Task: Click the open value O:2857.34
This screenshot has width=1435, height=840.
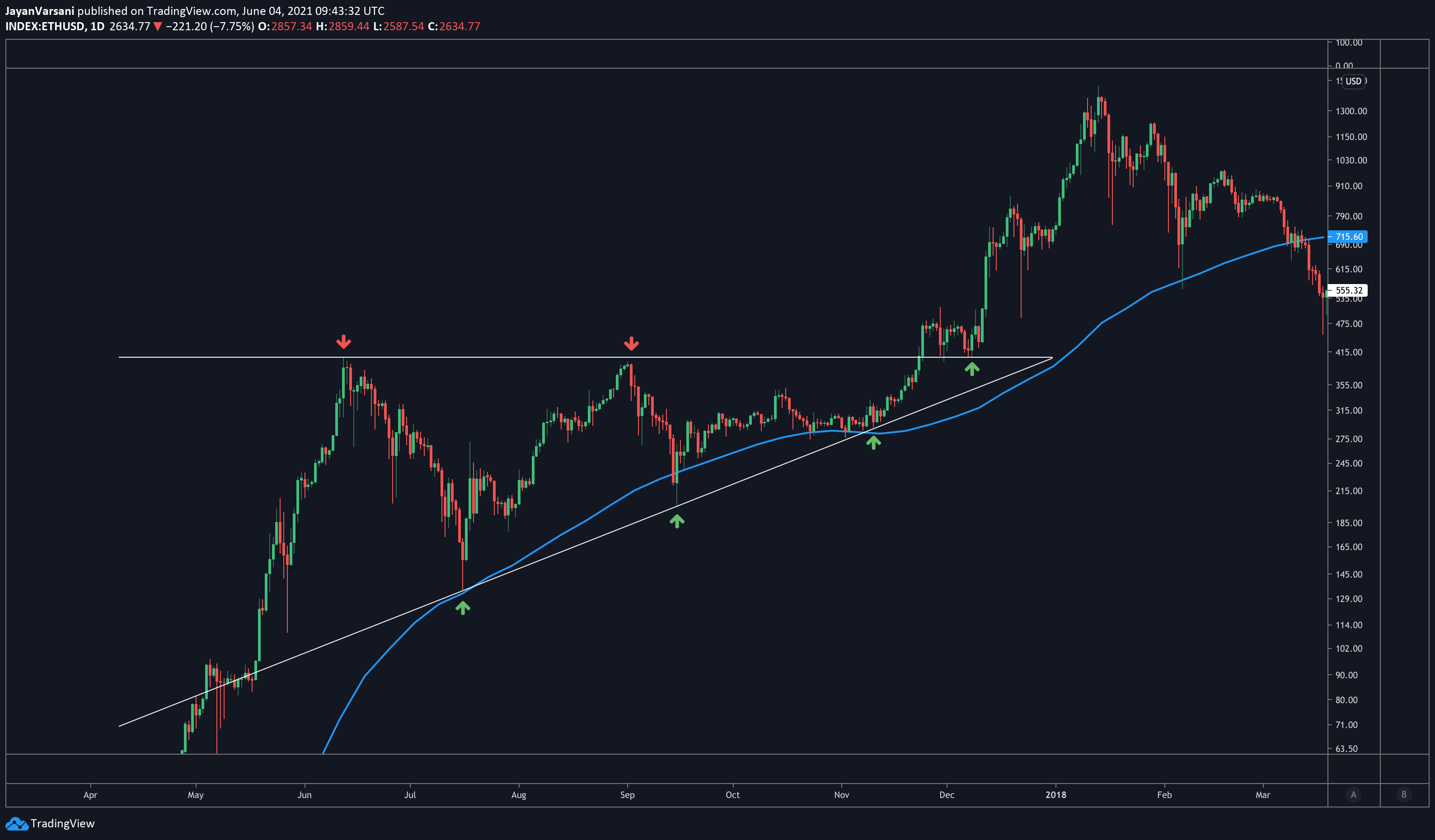Action: tap(285, 26)
